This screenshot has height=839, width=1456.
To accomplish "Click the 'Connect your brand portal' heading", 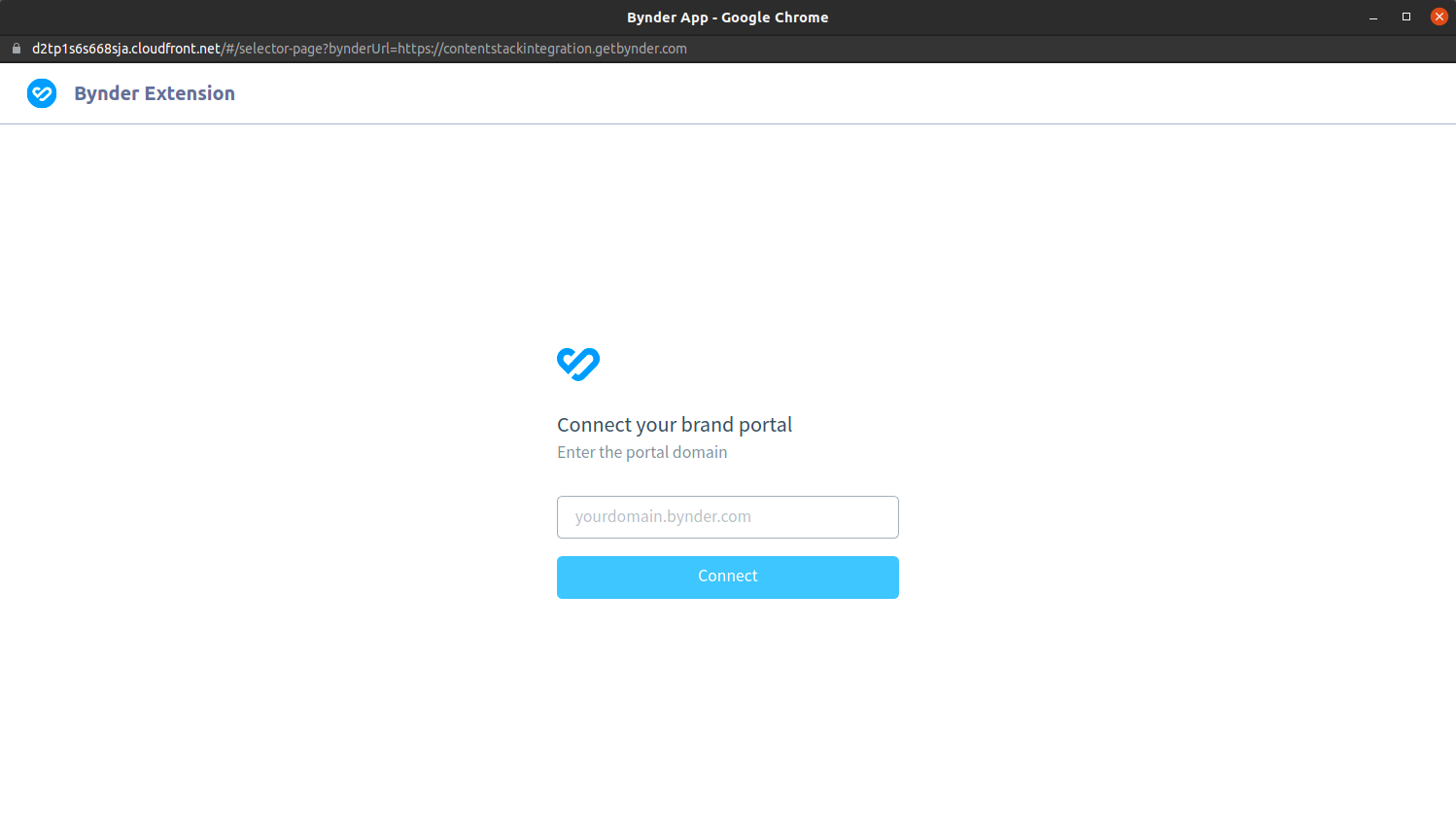I will pyautogui.click(x=675, y=425).
